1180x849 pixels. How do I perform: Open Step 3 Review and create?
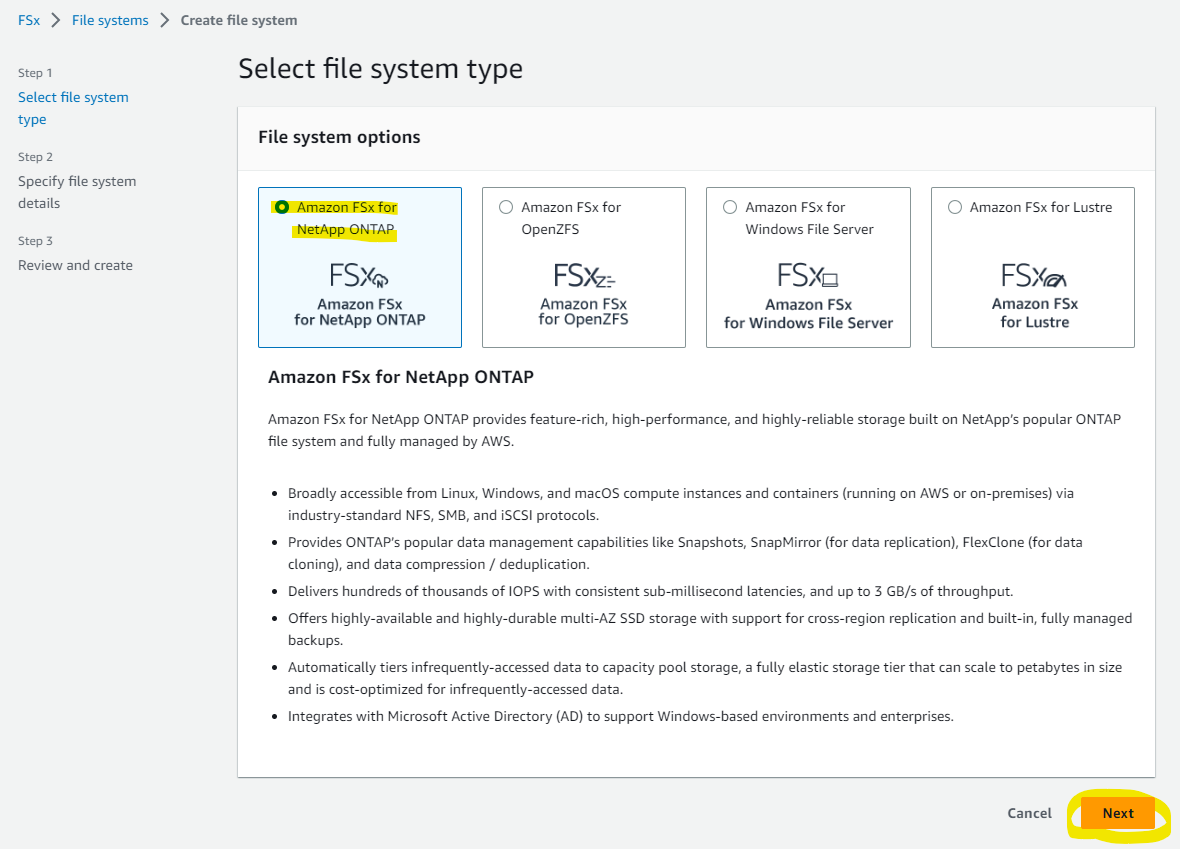[x=75, y=264]
